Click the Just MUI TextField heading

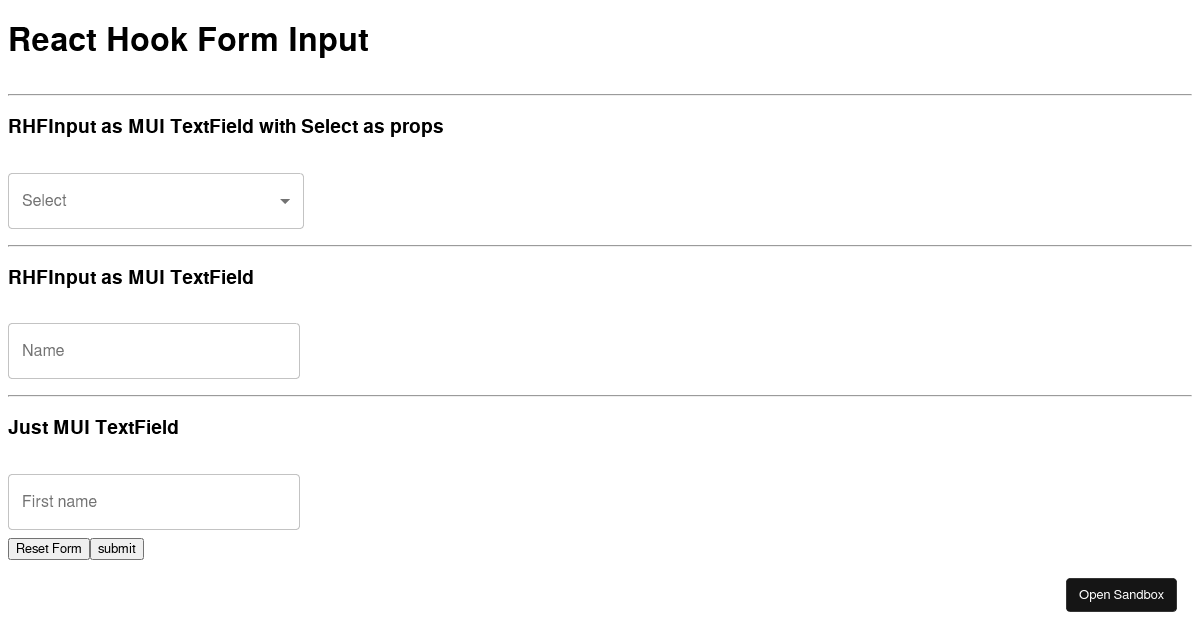[93, 427]
